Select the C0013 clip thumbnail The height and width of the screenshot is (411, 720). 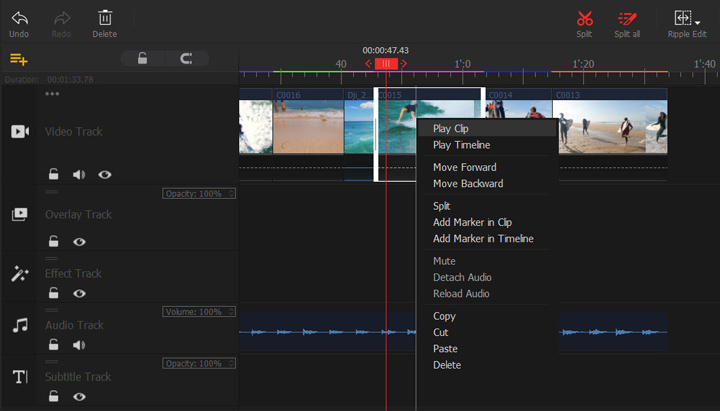609,127
